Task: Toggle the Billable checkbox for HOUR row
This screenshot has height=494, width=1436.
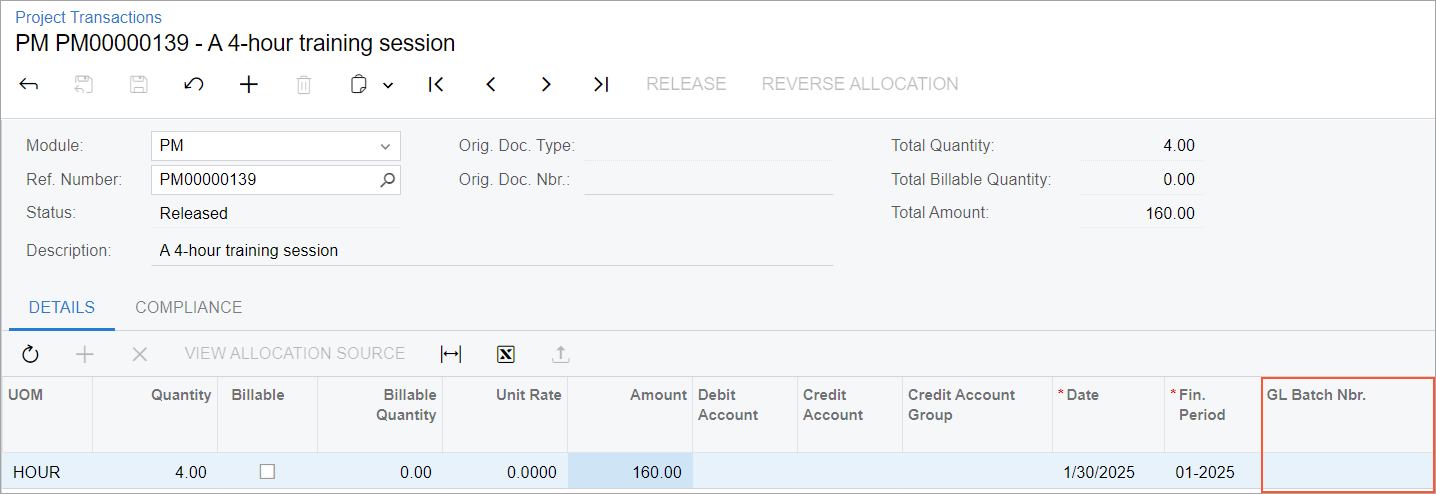Action: (x=267, y=472)
